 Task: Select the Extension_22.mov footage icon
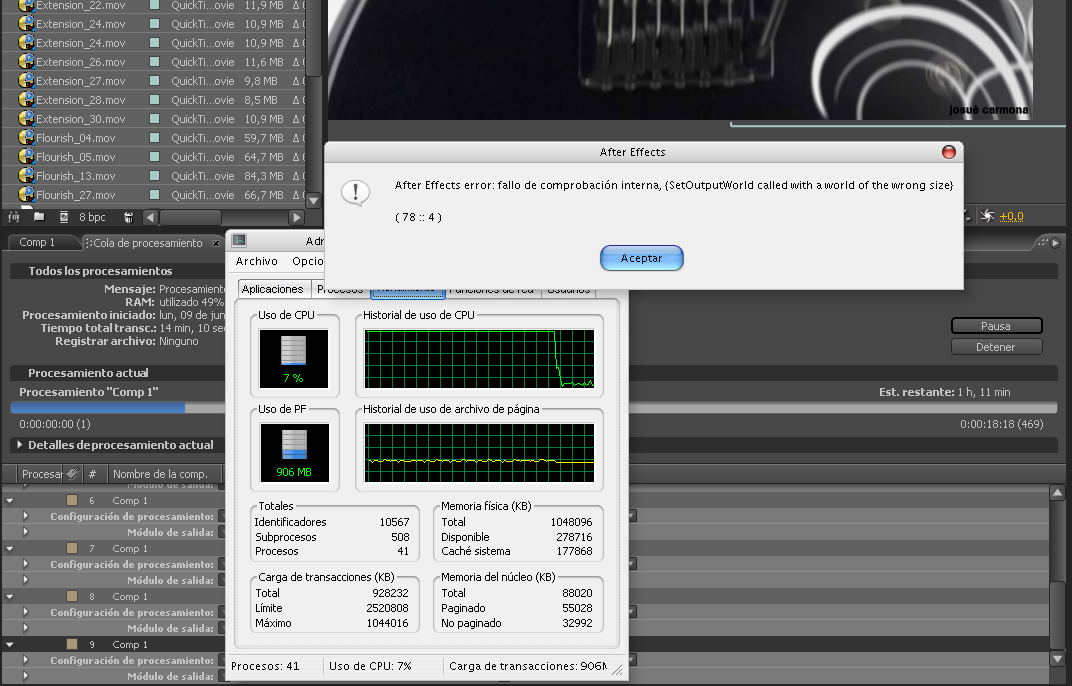[26, 5]
